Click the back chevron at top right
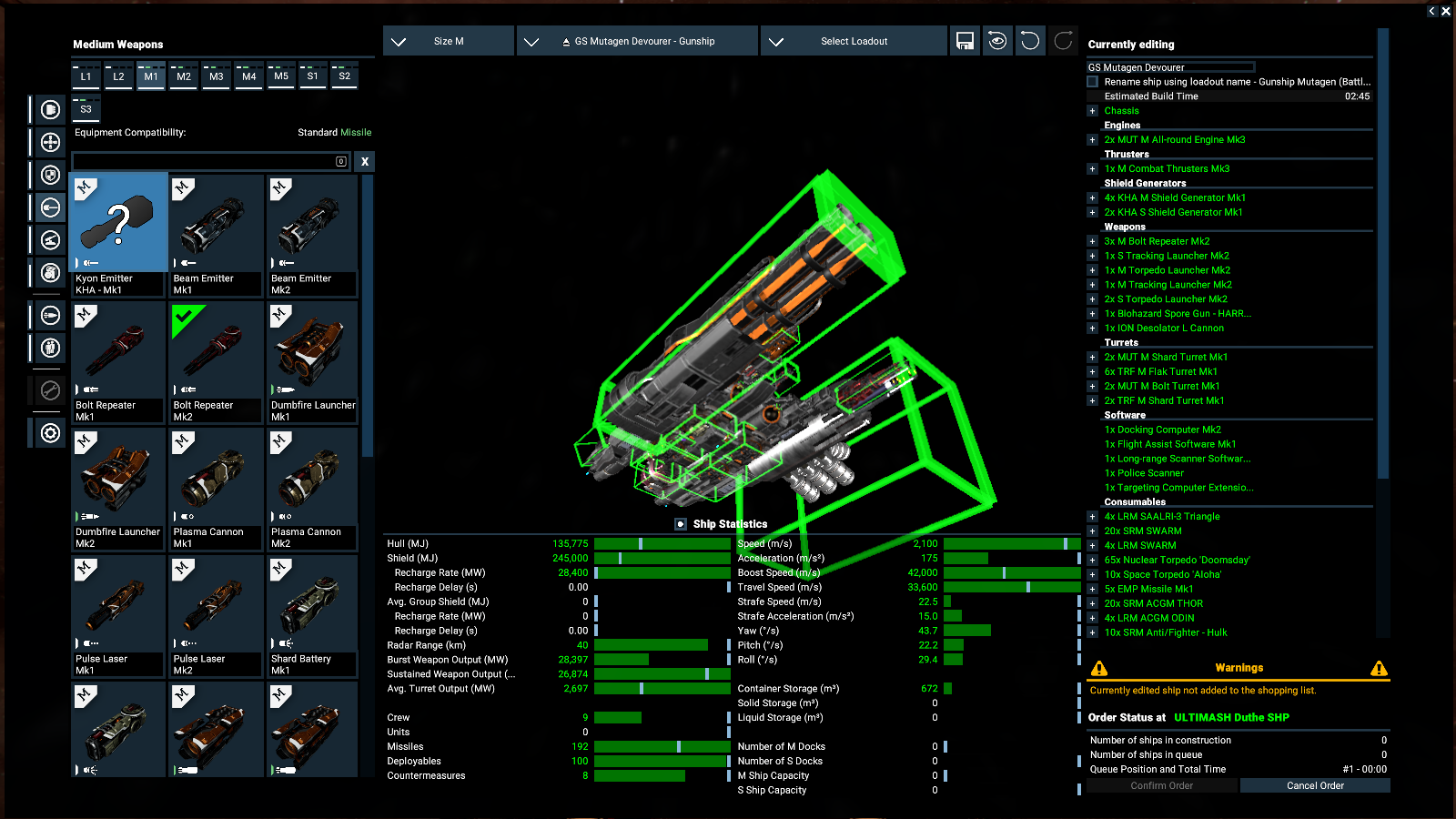 (x=1431, y=11)
